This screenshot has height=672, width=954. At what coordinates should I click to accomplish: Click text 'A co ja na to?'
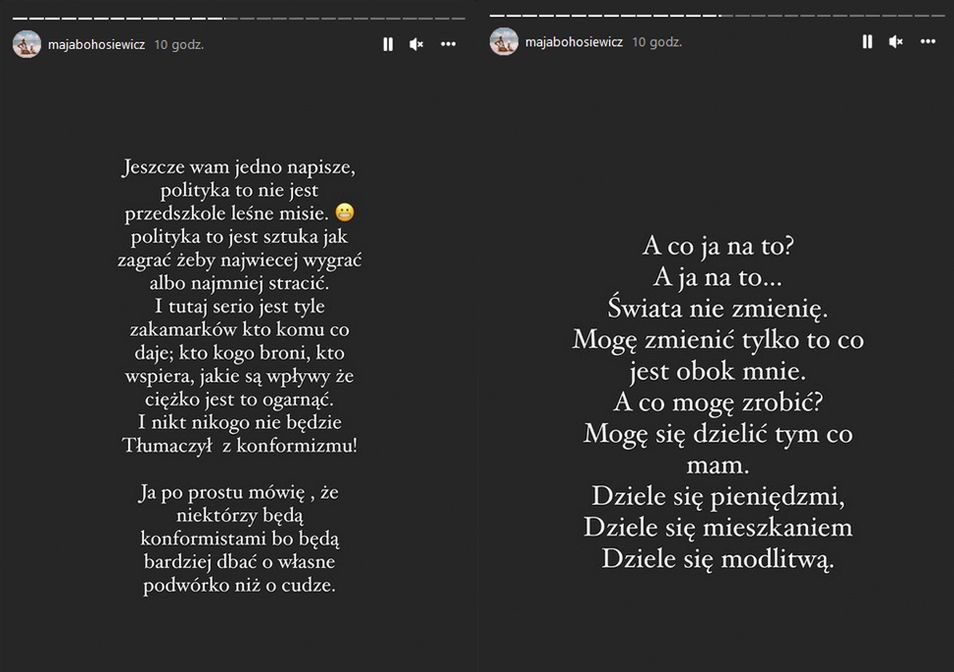pos(718,246)
